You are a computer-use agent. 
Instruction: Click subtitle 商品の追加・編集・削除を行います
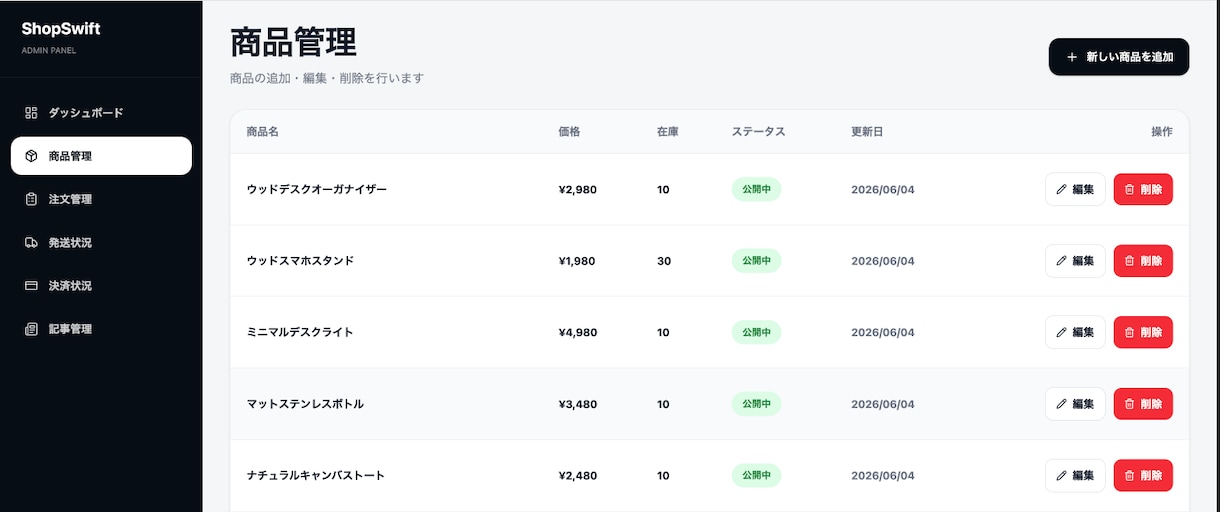click(x=327, y=77)
